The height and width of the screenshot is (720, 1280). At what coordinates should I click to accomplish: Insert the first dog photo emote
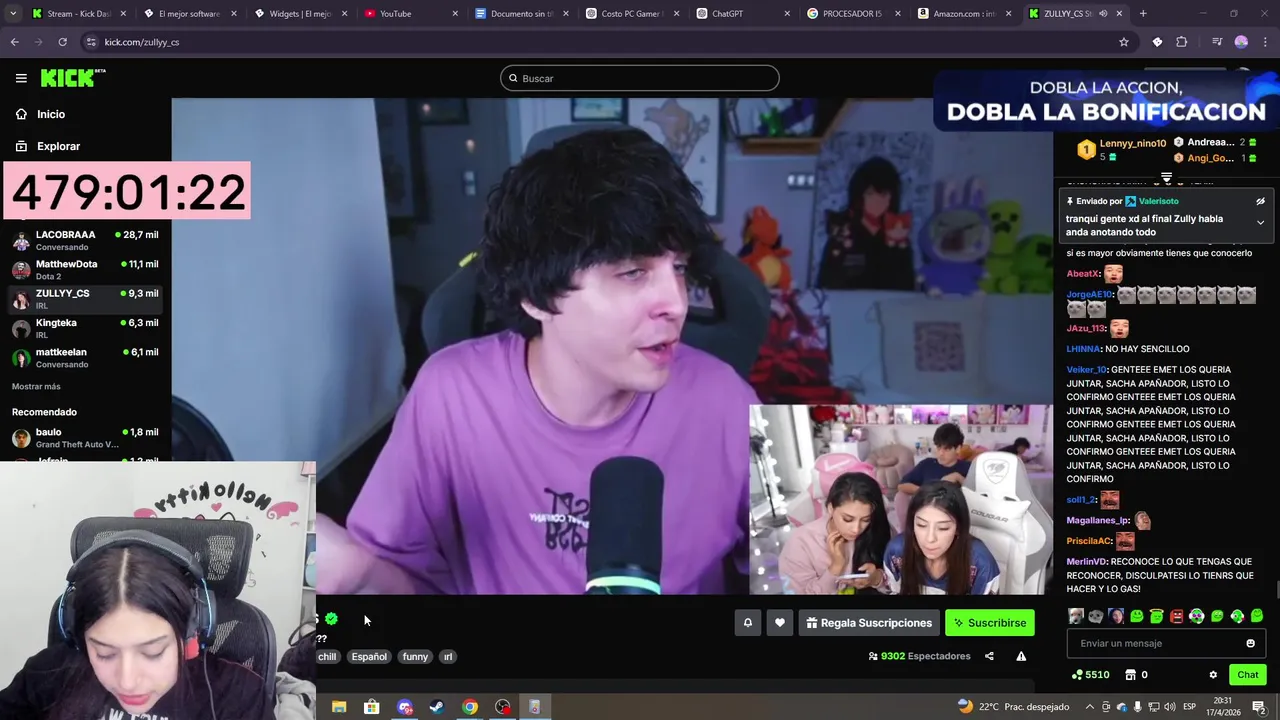(1076, 616)
